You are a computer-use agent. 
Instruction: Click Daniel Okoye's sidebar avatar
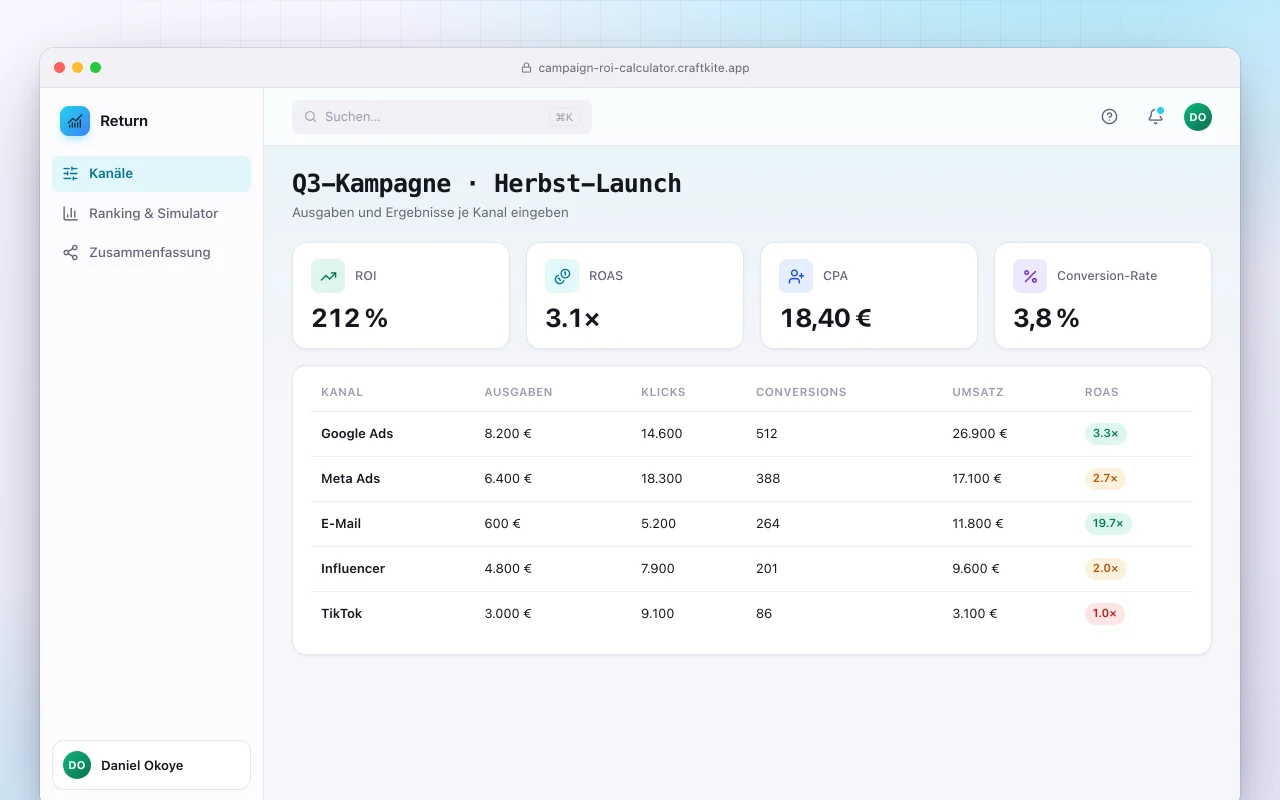77,765
